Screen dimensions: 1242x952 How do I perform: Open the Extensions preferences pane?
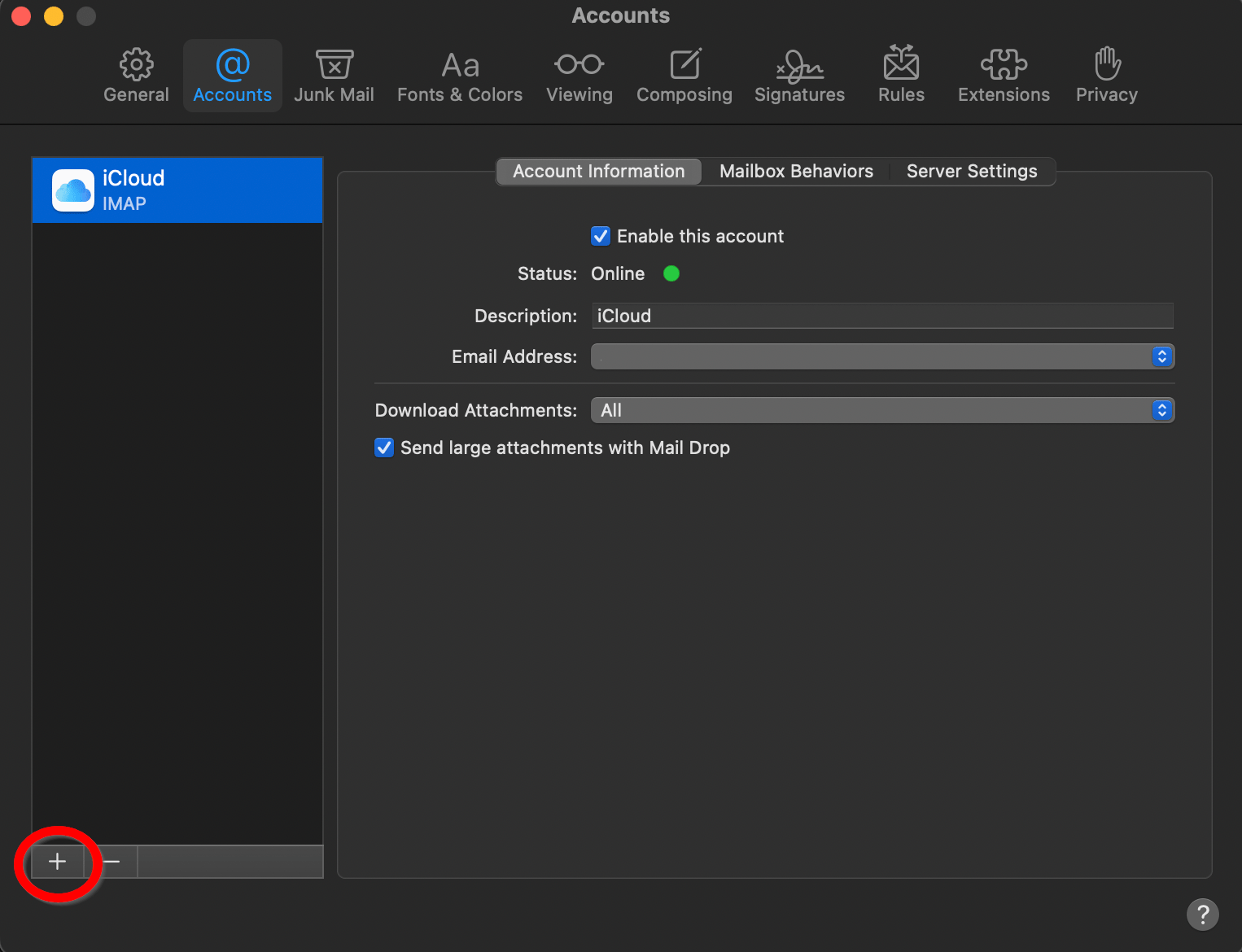(x=1004, y=76)
